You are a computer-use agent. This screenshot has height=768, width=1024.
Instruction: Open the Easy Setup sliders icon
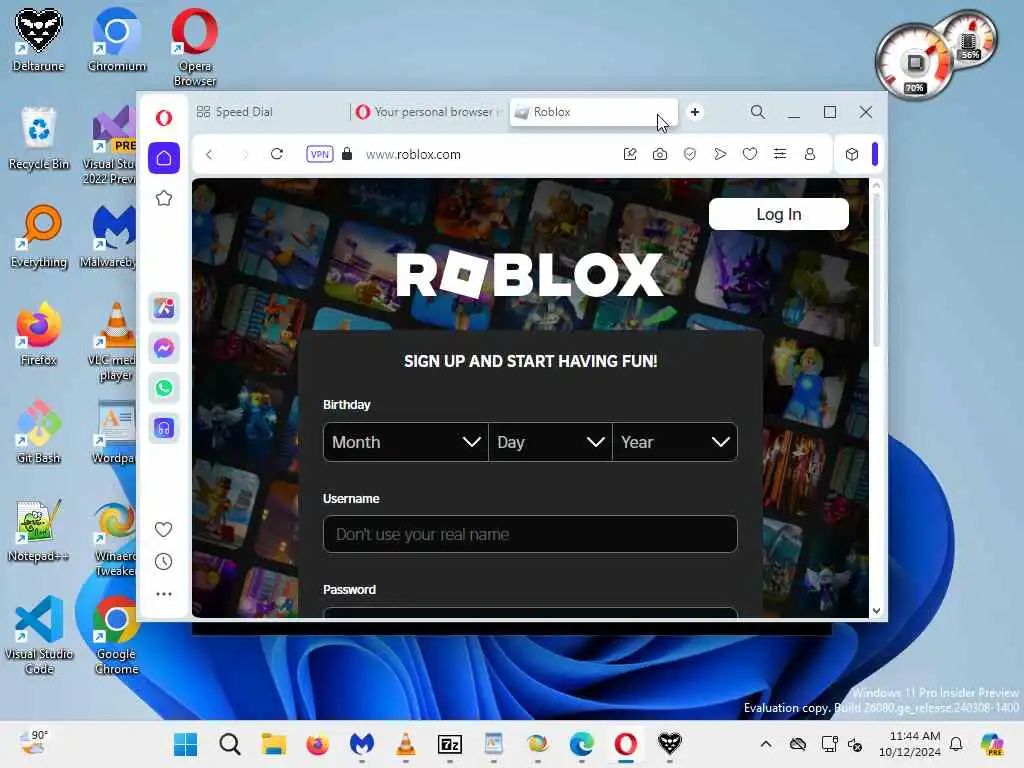(x=780, y=154)
